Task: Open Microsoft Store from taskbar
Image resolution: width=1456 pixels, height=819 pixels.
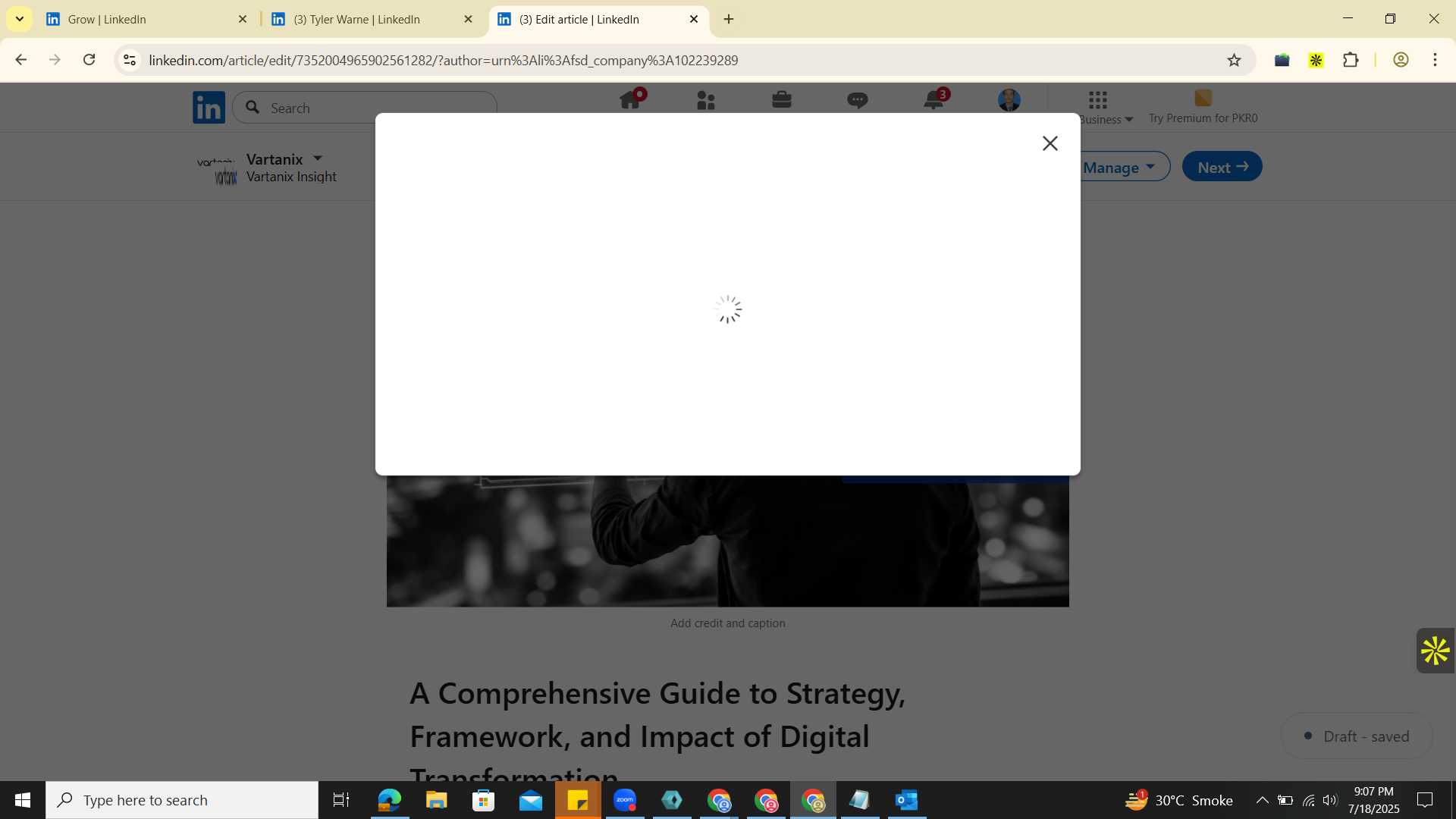Action: pyautogui.click(x=483, y=800)
